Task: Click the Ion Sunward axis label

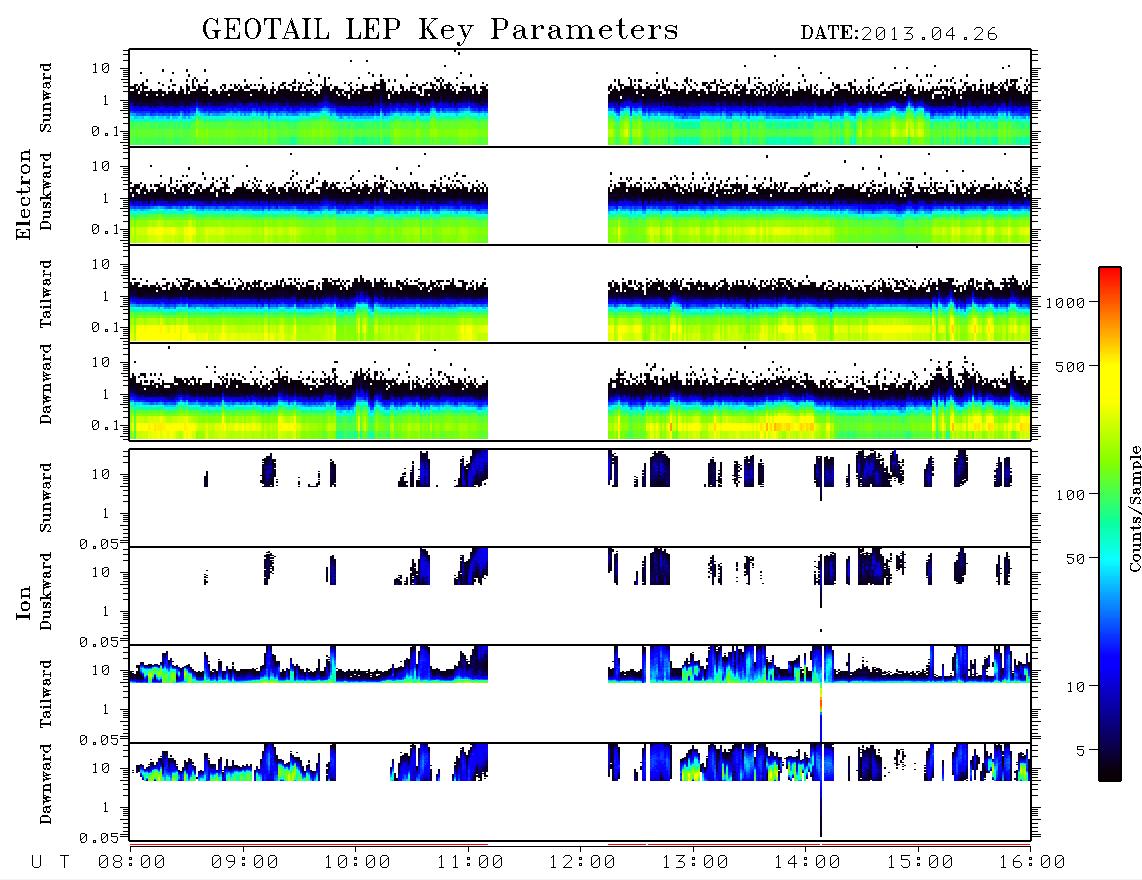Action: 46,498
